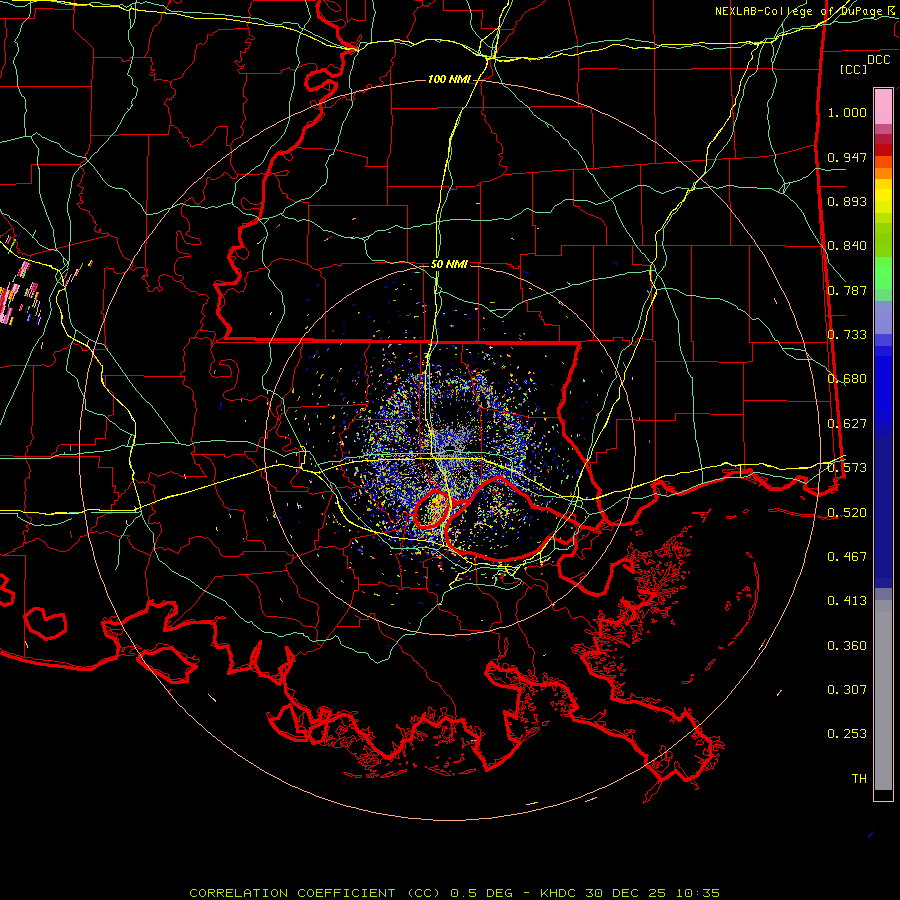
Task: Click the (CC) abbreviation in the bottom caption
Action: pos(422,893)
